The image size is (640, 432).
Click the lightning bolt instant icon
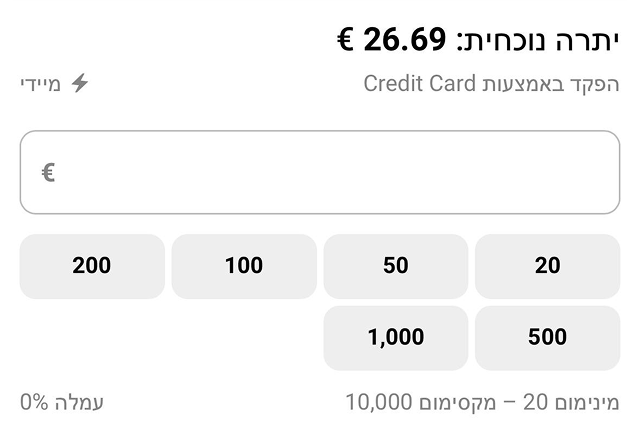pyautogui.click(x=79, y=83)
